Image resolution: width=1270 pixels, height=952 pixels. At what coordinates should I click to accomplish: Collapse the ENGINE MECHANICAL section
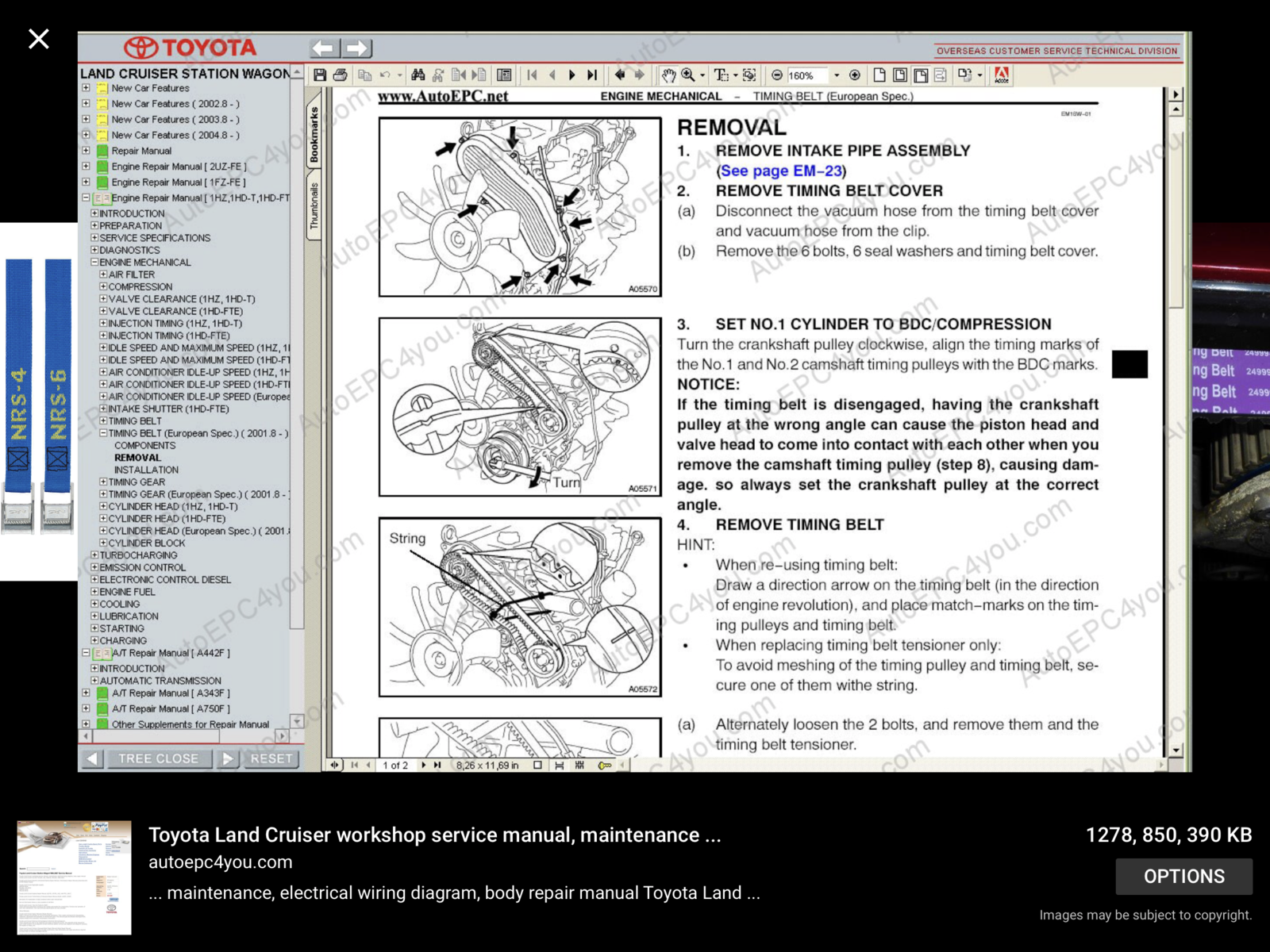pos(94,262)
